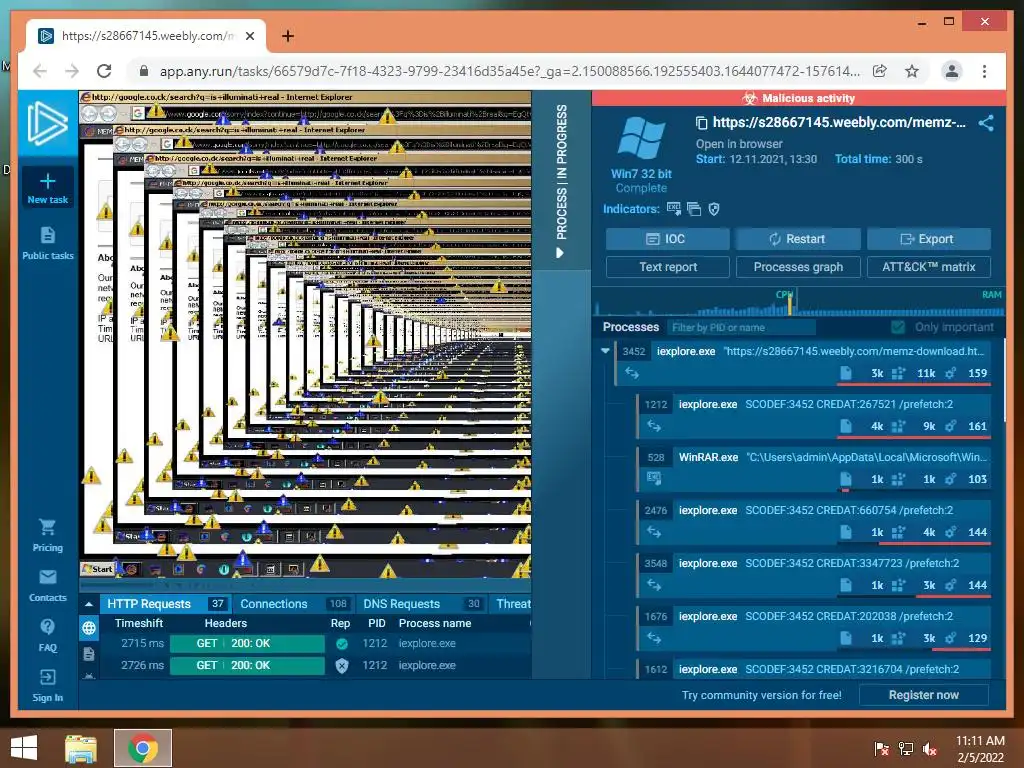The width and height of the screenshot is (1024, 768).
Task: Click the WinRAR process 528 indicator icon
Action: pos(654,479)
